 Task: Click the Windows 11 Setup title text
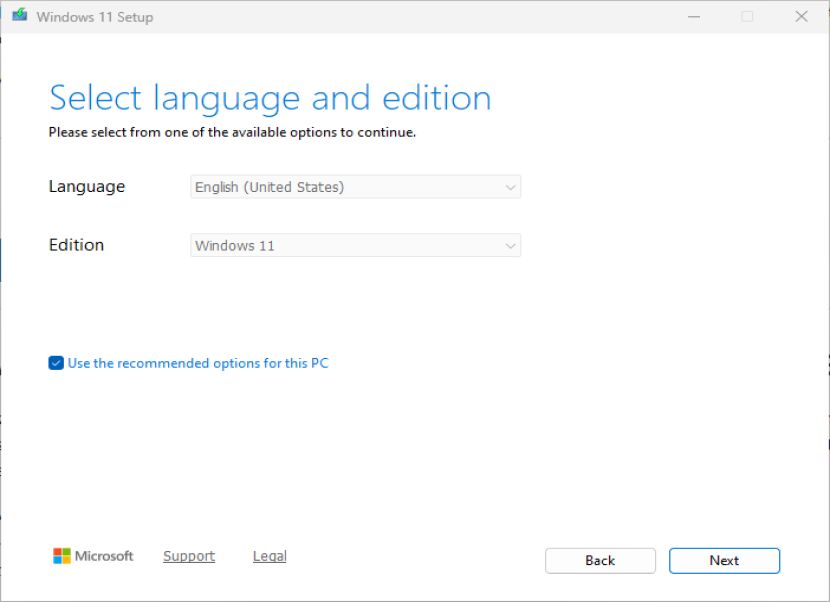95,17
